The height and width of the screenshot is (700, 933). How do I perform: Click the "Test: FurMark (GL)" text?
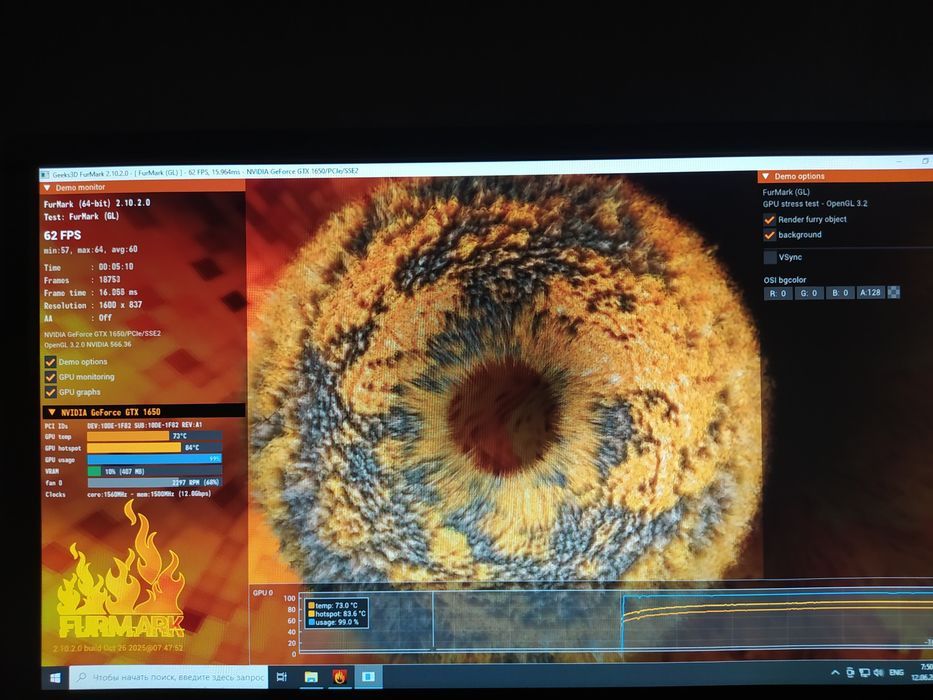pyautogui.click(x=82, y=216)
